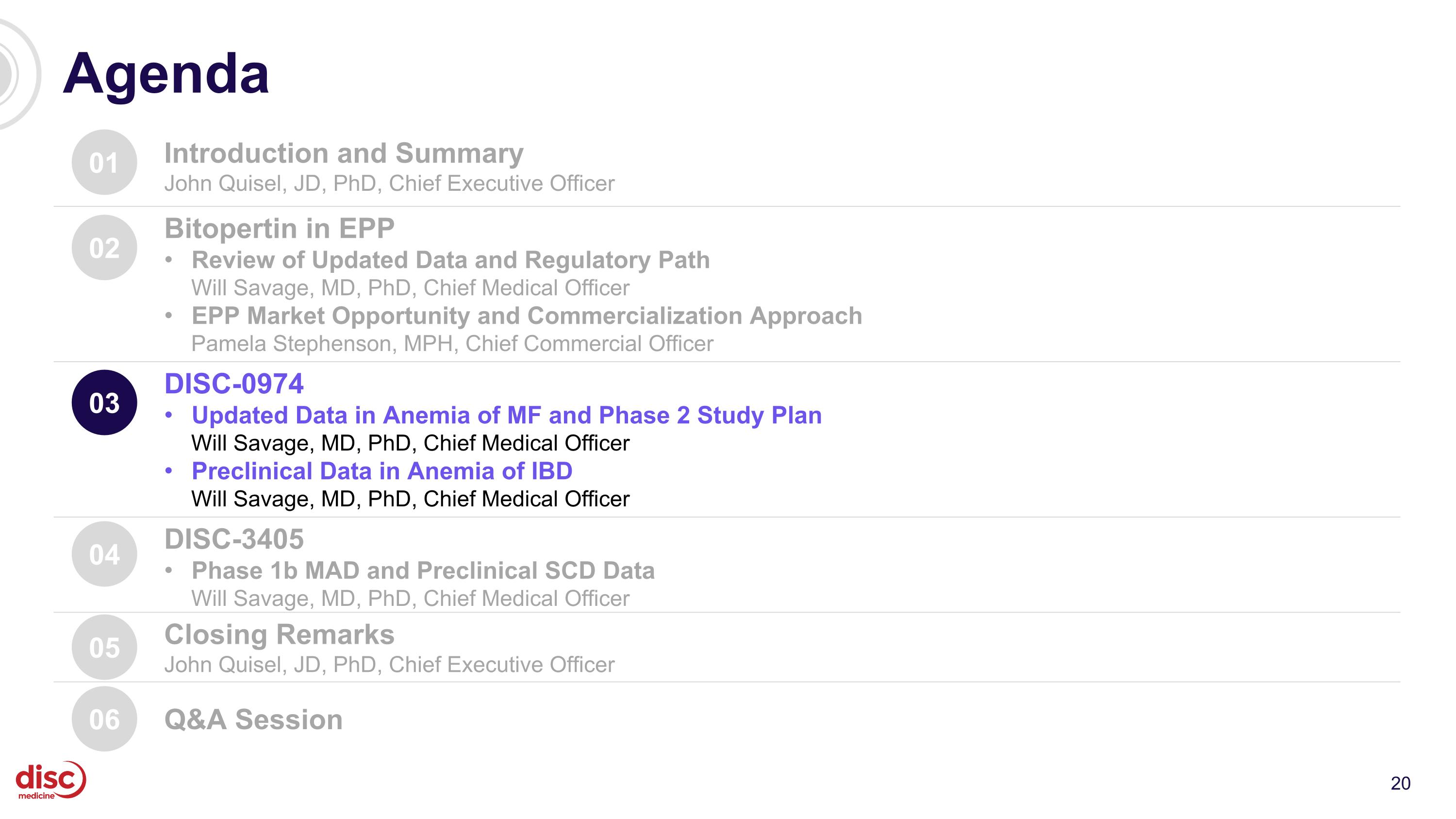This screenshot has width=1456, height=819.
Task: Click the concentric circle graphic near title
Action: tap(17, 74)
